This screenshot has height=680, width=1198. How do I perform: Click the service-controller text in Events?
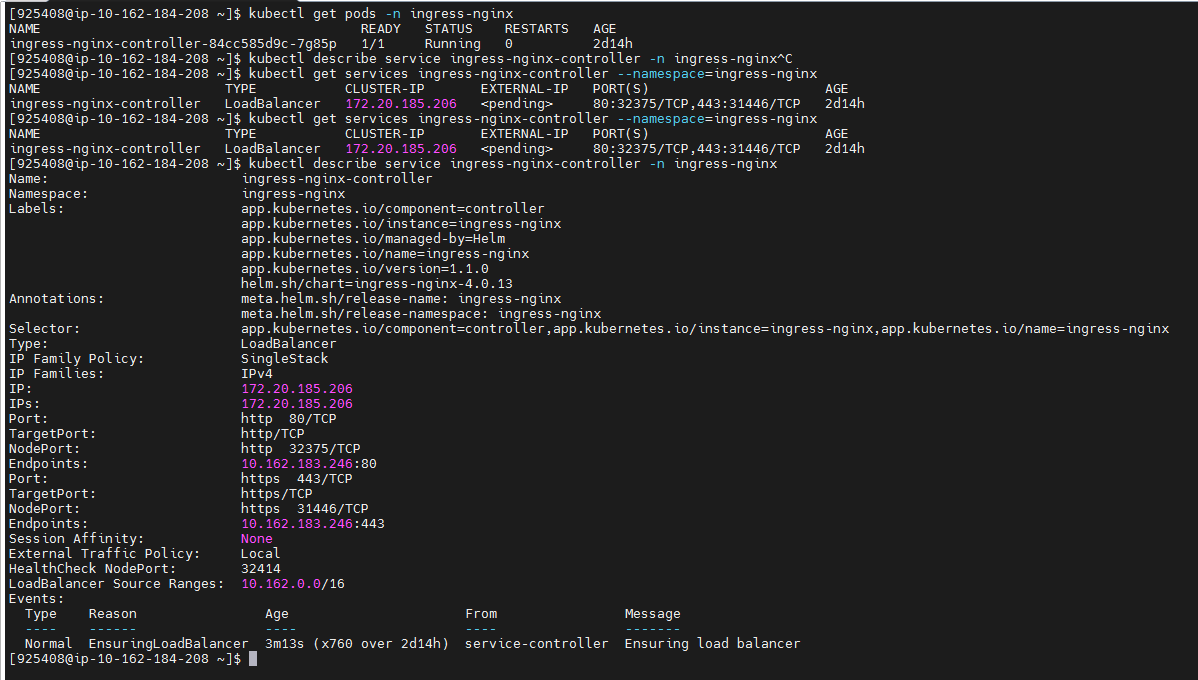pyautogui.click(x=536, y=643)
